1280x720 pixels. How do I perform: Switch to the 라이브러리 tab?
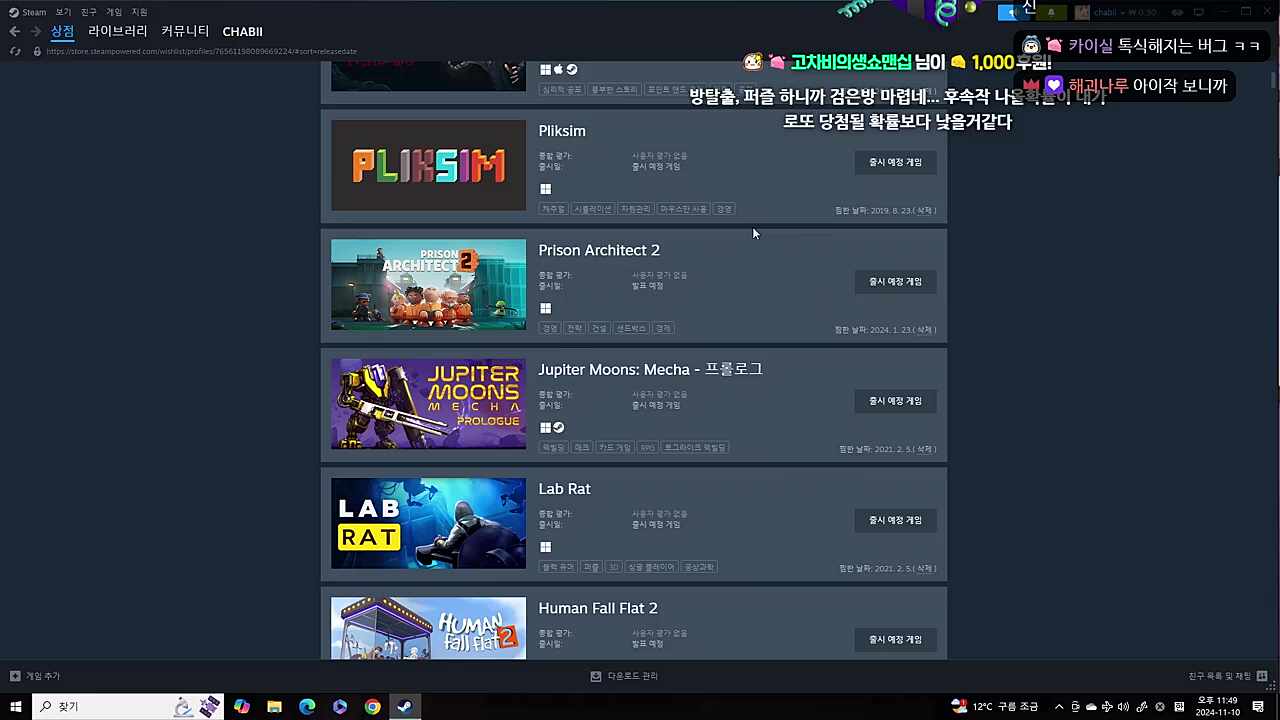click(x=117, y=31)
